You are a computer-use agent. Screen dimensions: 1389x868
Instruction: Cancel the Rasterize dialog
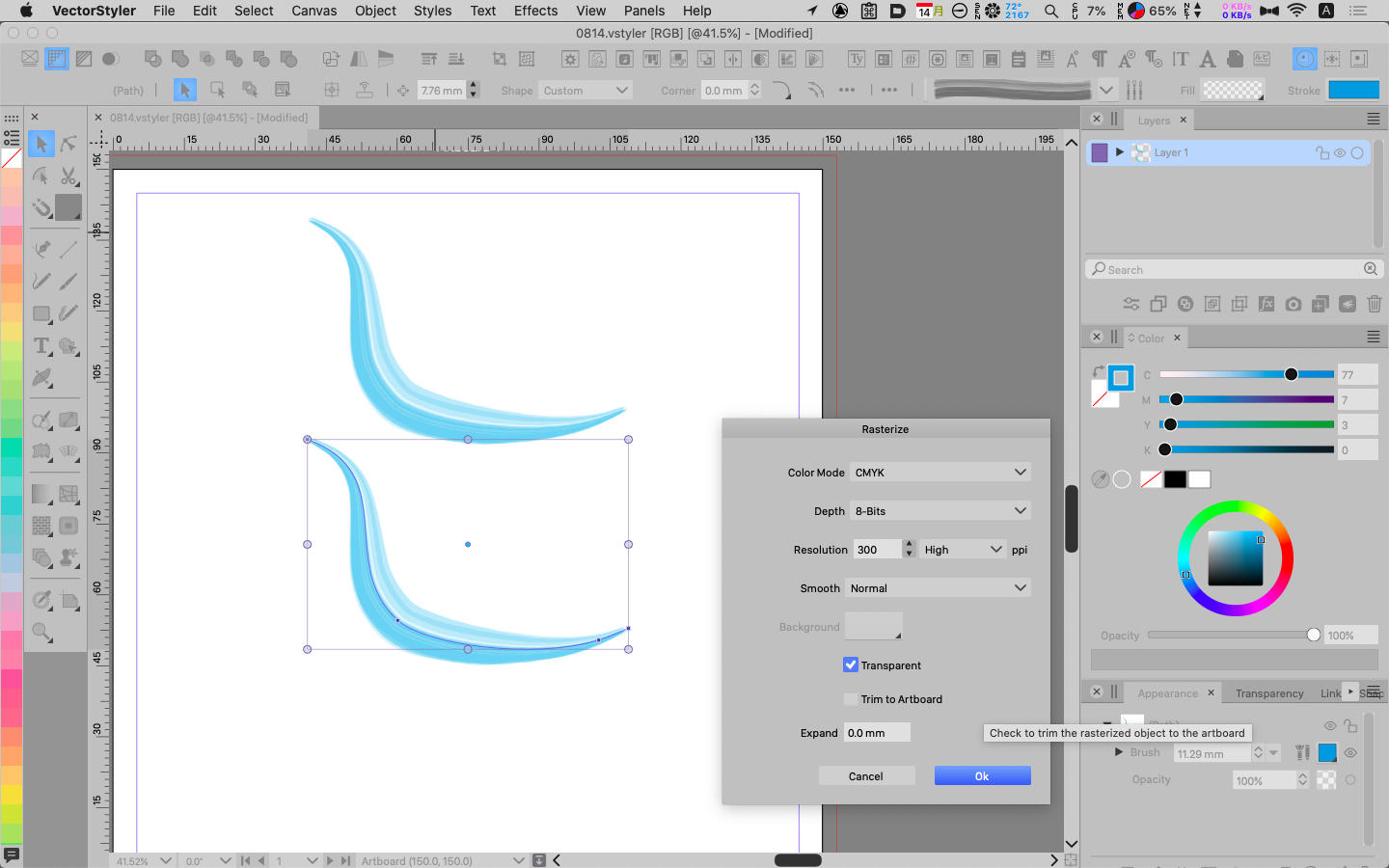pyautogui.click(x=865, y=776)
